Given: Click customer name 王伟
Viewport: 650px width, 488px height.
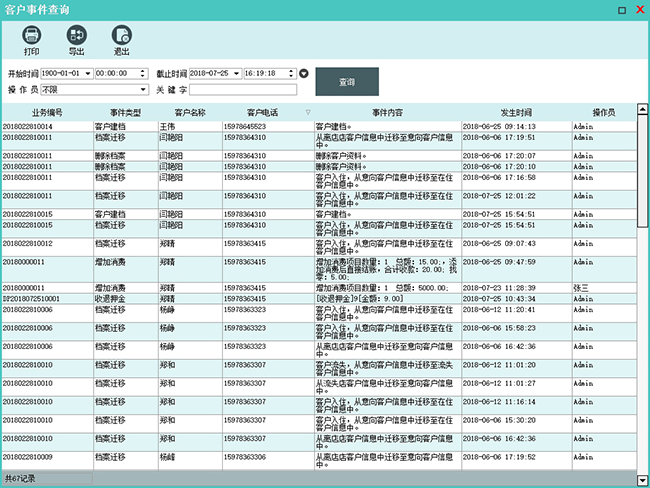Looking at the screenshot, I should point(167,126).
